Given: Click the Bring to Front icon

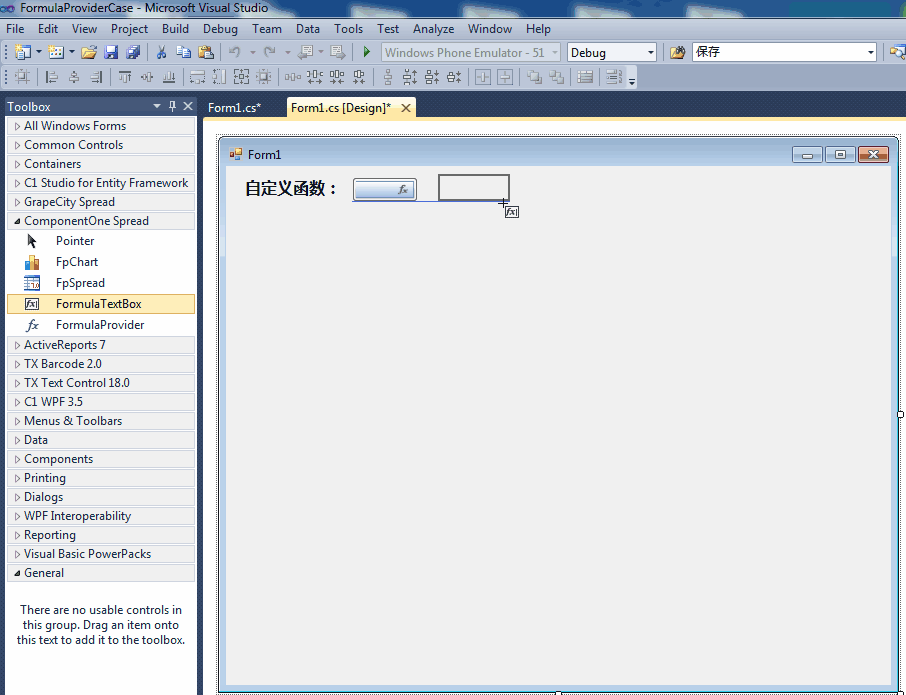Looking at the screenshot, I should pyautogui.click(x=534, y=77).
